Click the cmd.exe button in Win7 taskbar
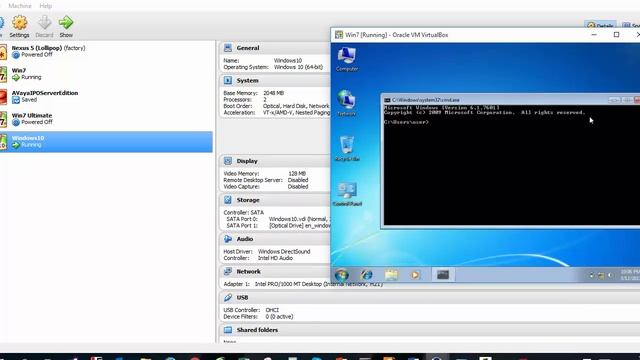 [443, 275]
